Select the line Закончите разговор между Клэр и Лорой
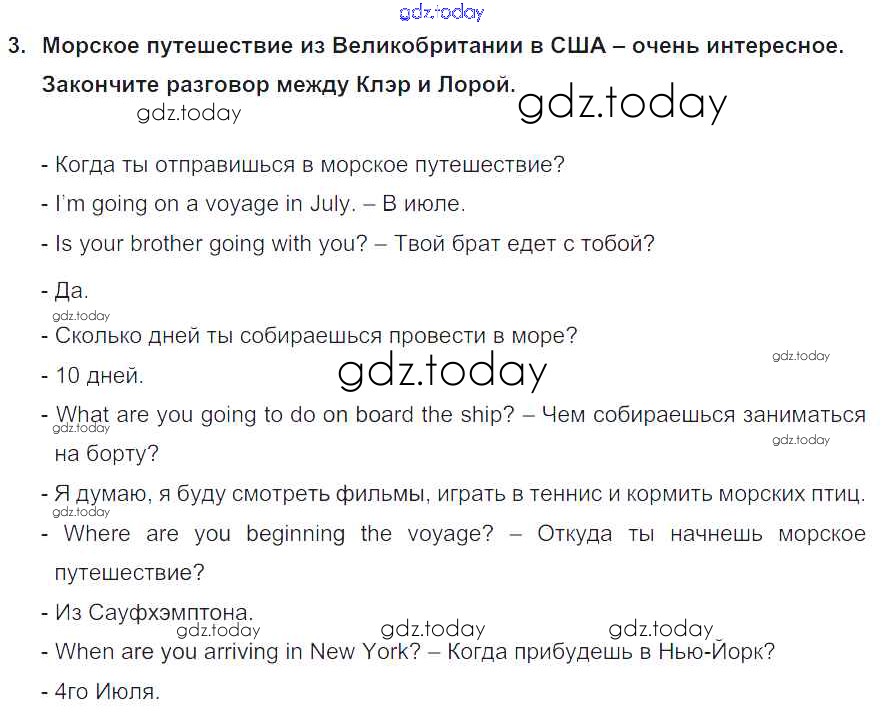 tap(278, 84)
